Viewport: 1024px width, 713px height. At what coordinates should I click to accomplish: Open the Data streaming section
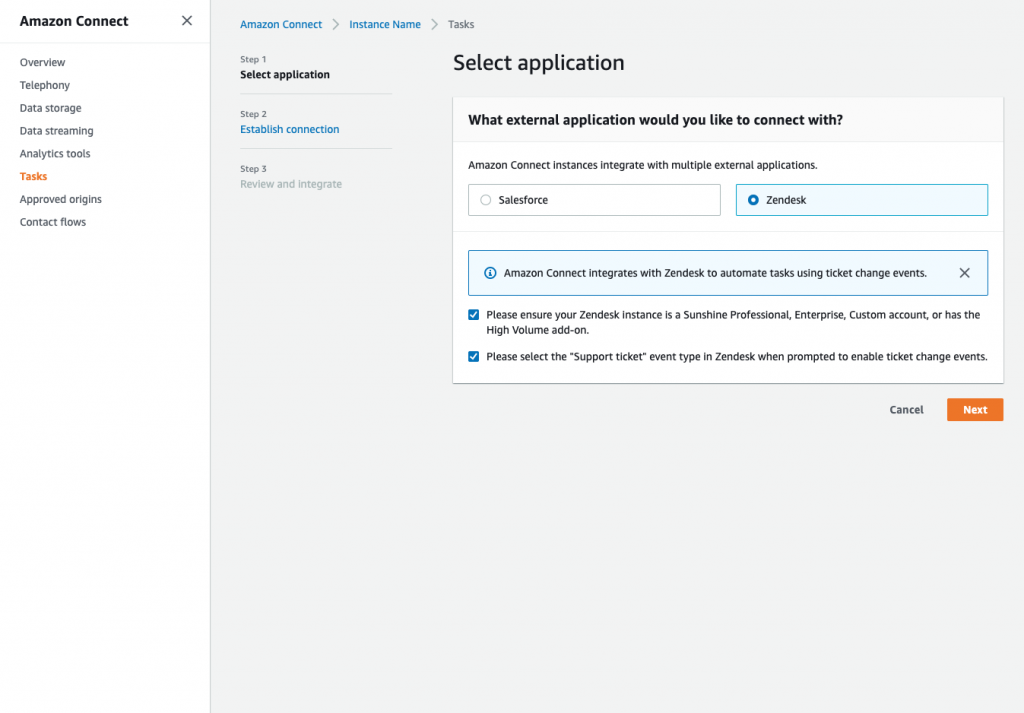coord(56,130)
